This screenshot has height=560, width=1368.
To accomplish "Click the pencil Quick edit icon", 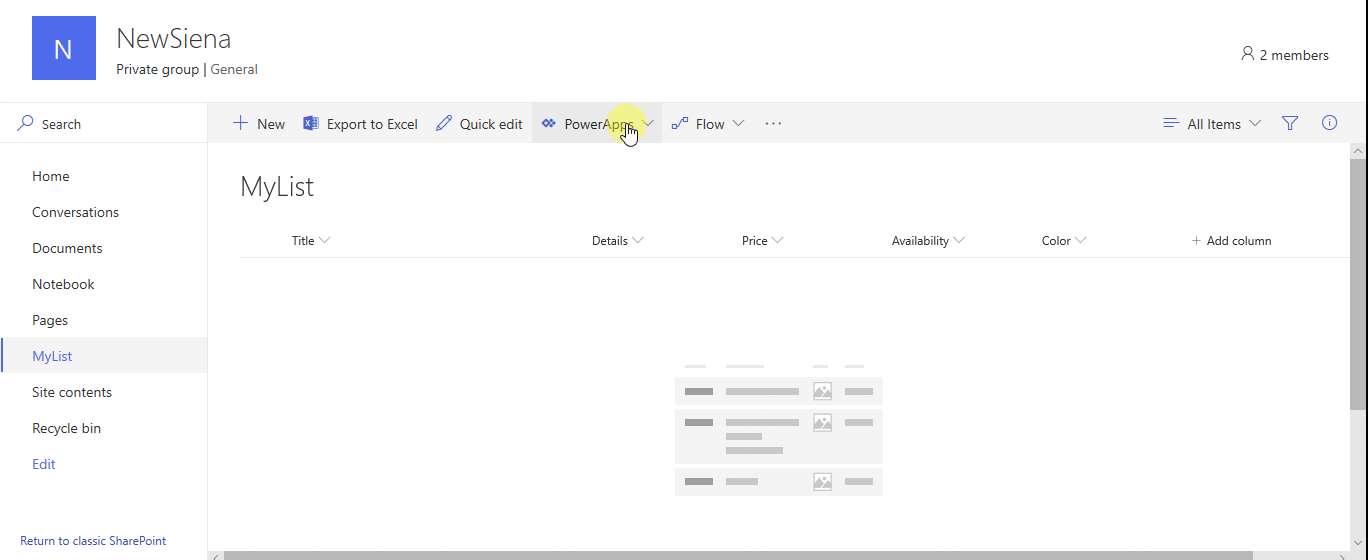I will (444, 123).
